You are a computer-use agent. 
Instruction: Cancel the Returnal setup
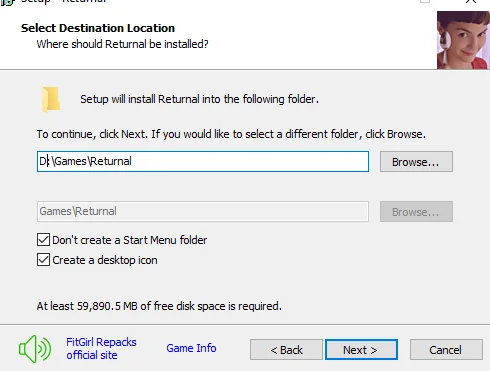click(446, 350)
